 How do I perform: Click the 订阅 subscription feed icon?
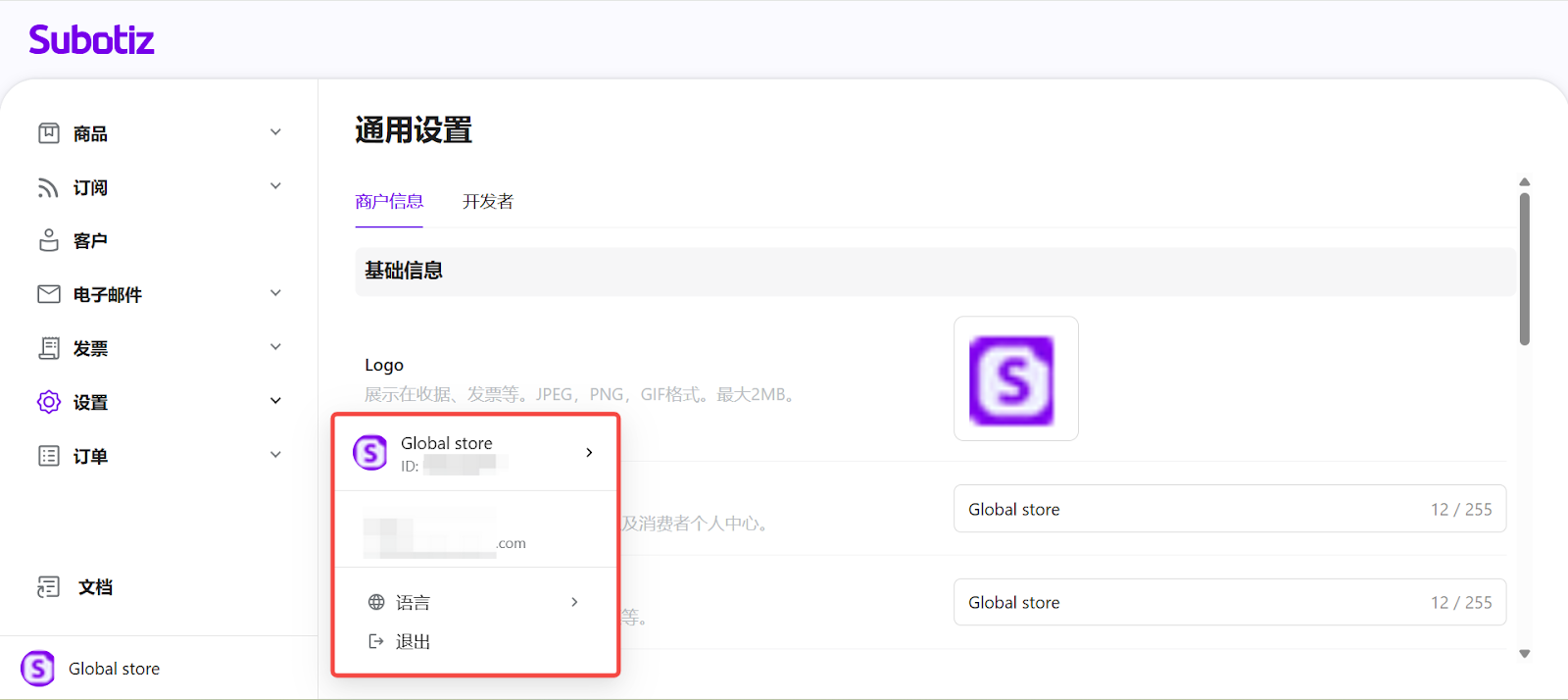click(48, 187)
